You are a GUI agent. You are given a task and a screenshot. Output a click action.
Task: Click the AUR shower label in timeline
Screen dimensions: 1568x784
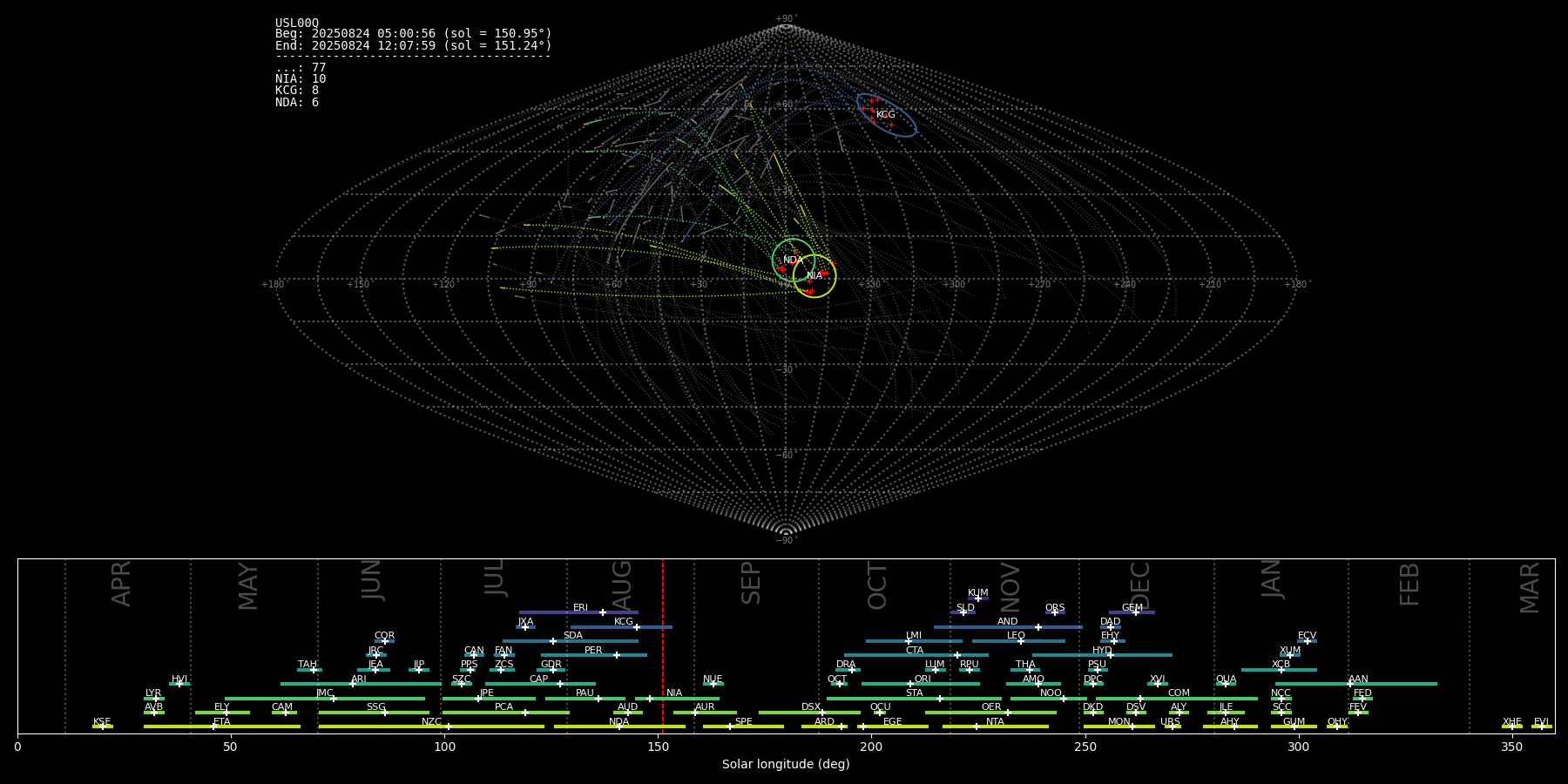click(x=705, y=707)
